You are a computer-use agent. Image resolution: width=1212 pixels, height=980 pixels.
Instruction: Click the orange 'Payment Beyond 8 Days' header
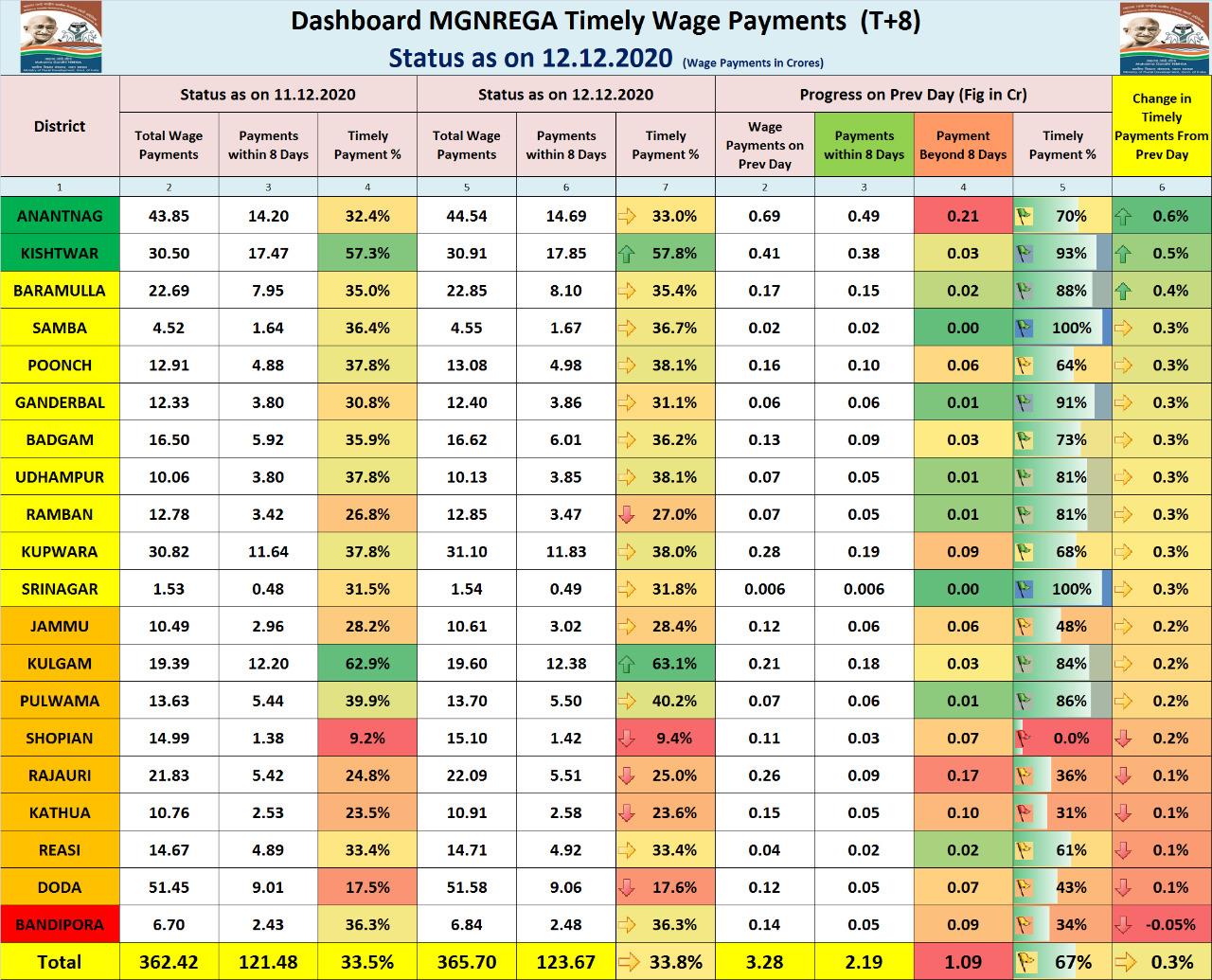point(963,145)
